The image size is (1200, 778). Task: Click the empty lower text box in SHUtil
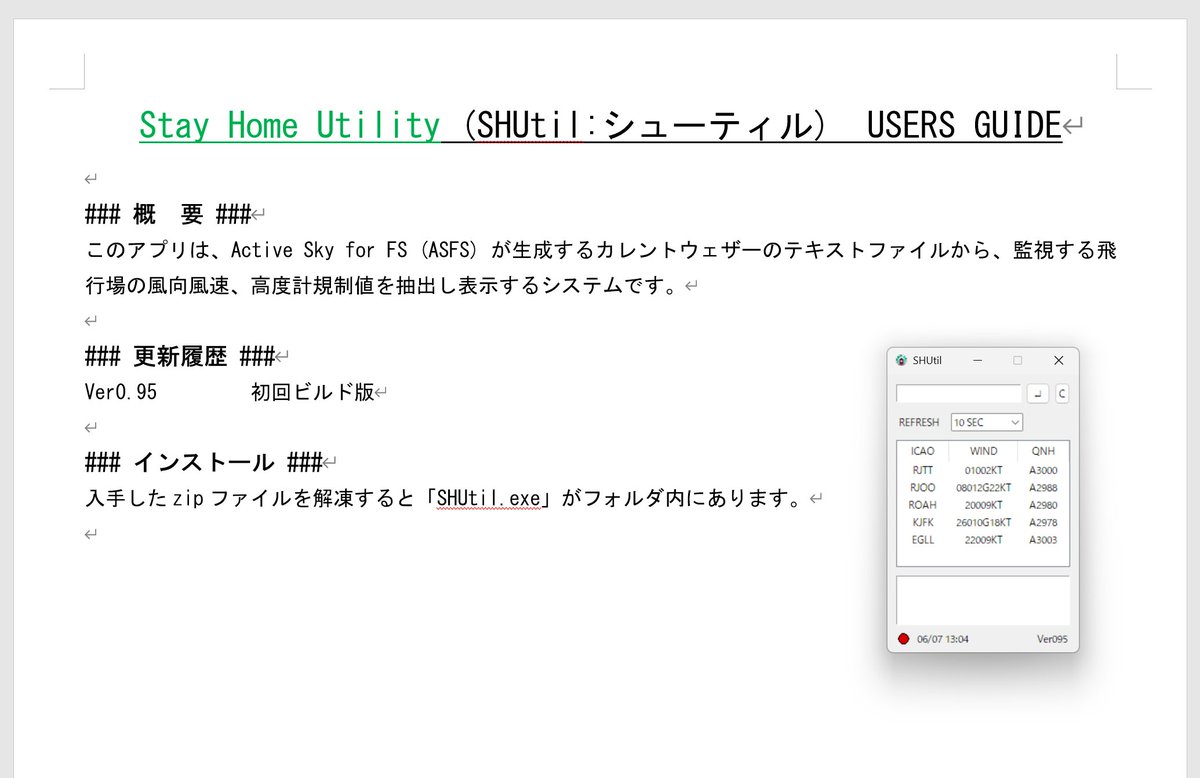[983, 601]
